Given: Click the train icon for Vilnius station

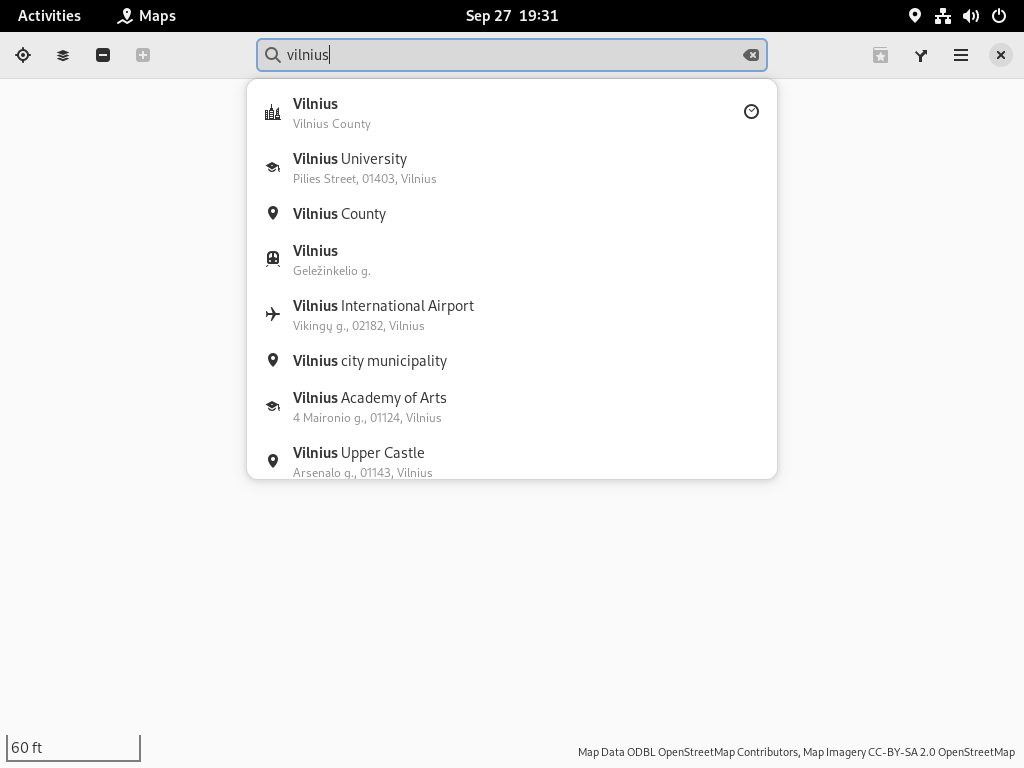Looking at the screenshot, I should coord(273,259).
